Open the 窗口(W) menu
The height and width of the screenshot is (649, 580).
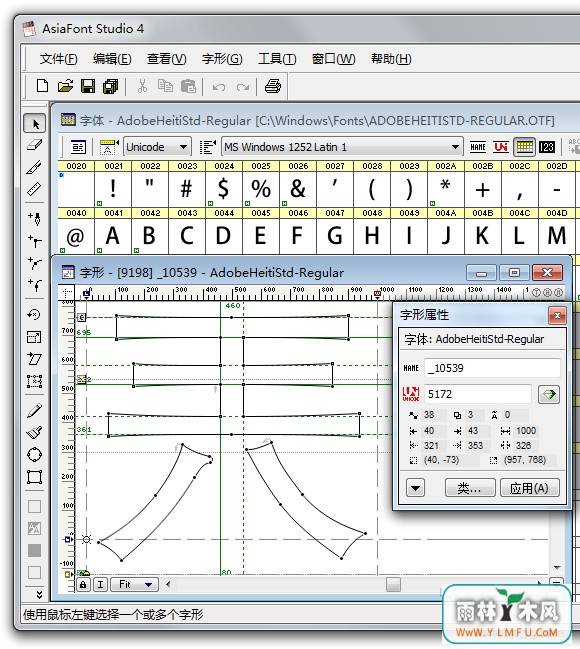(x=333, y=59)
